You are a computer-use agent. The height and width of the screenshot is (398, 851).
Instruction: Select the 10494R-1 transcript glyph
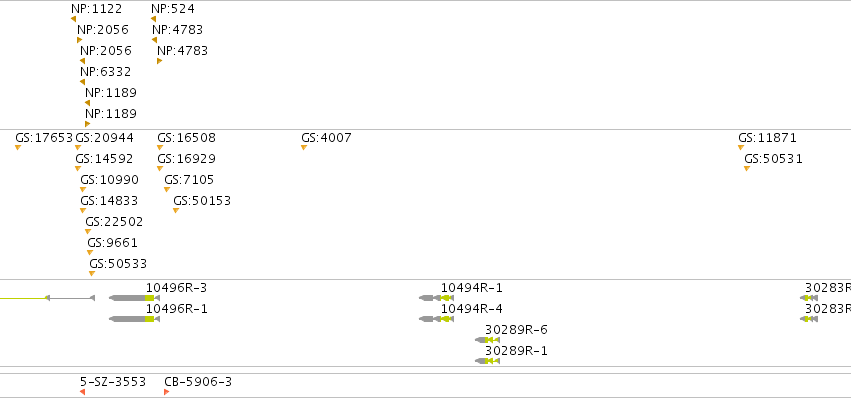pos(436,298)
